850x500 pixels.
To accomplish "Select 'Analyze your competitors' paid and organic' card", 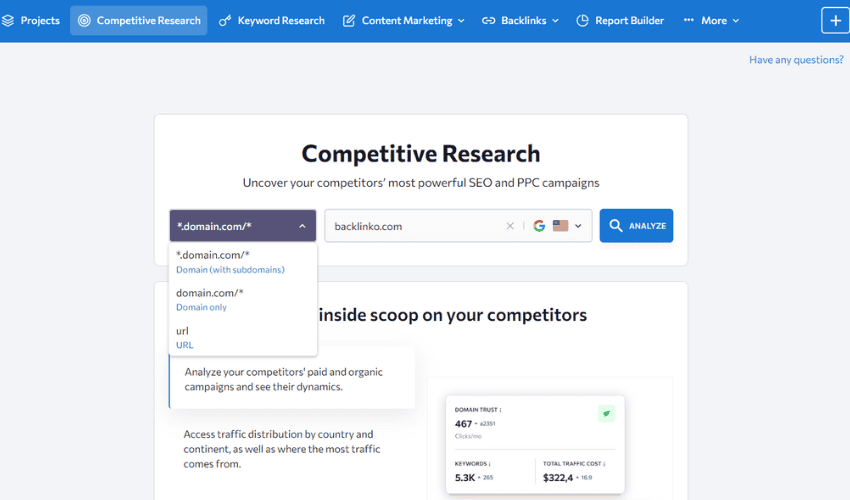I will pos(292,379).
